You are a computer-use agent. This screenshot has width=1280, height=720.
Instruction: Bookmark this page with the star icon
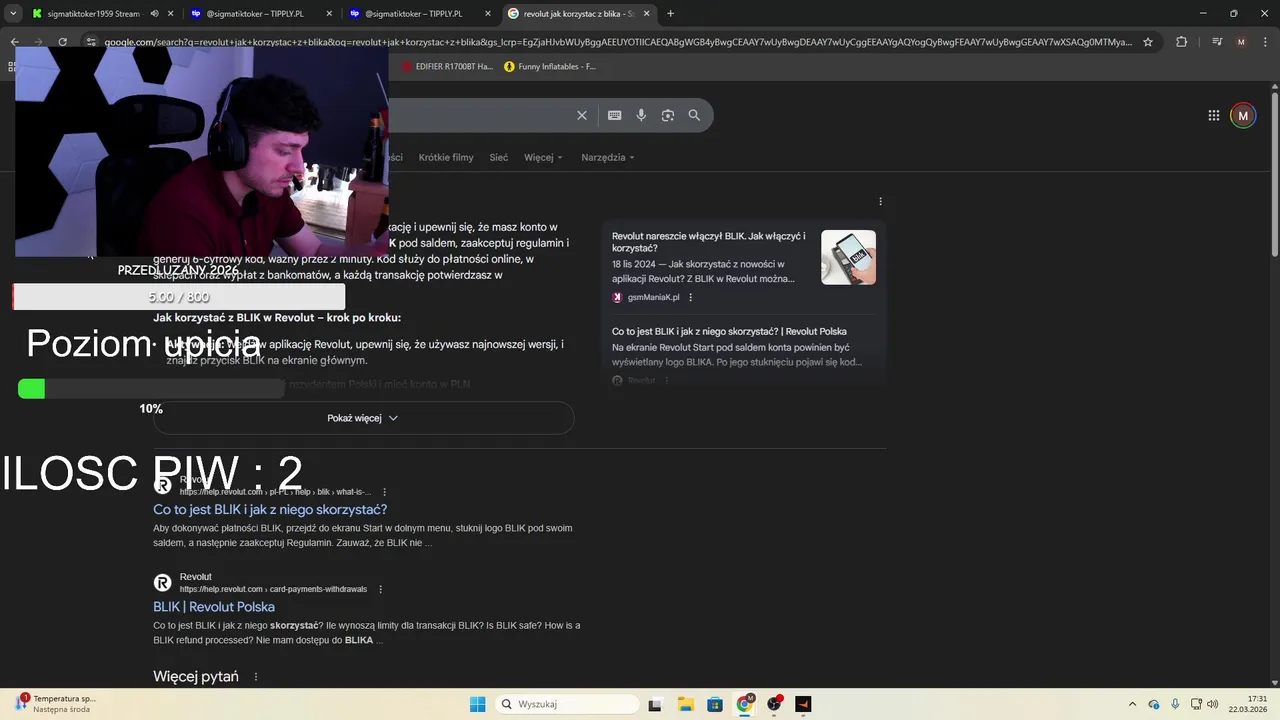pyautogui.click(x=1148, y=42)
